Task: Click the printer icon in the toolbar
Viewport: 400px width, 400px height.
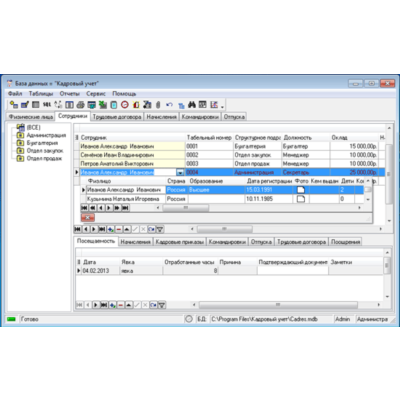Action: [80, 105]
